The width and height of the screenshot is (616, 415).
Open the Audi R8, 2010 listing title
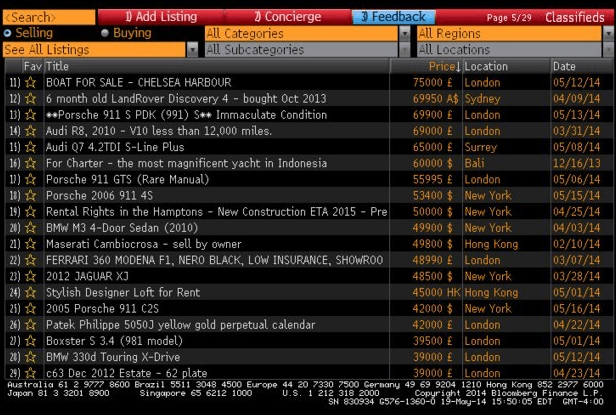pos(159,131)
